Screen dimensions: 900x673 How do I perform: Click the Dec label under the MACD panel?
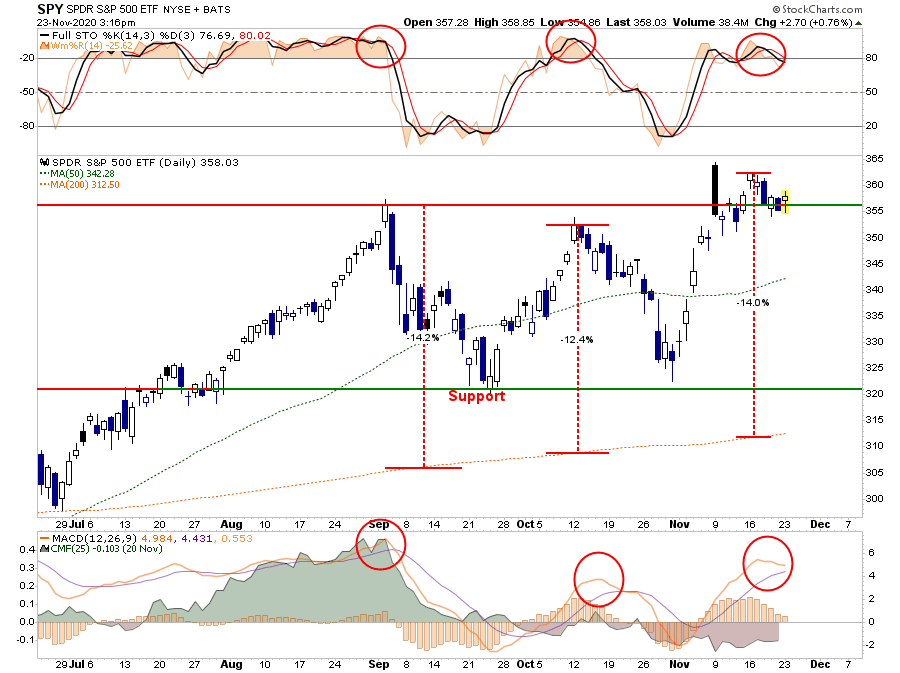coord(820,664)
